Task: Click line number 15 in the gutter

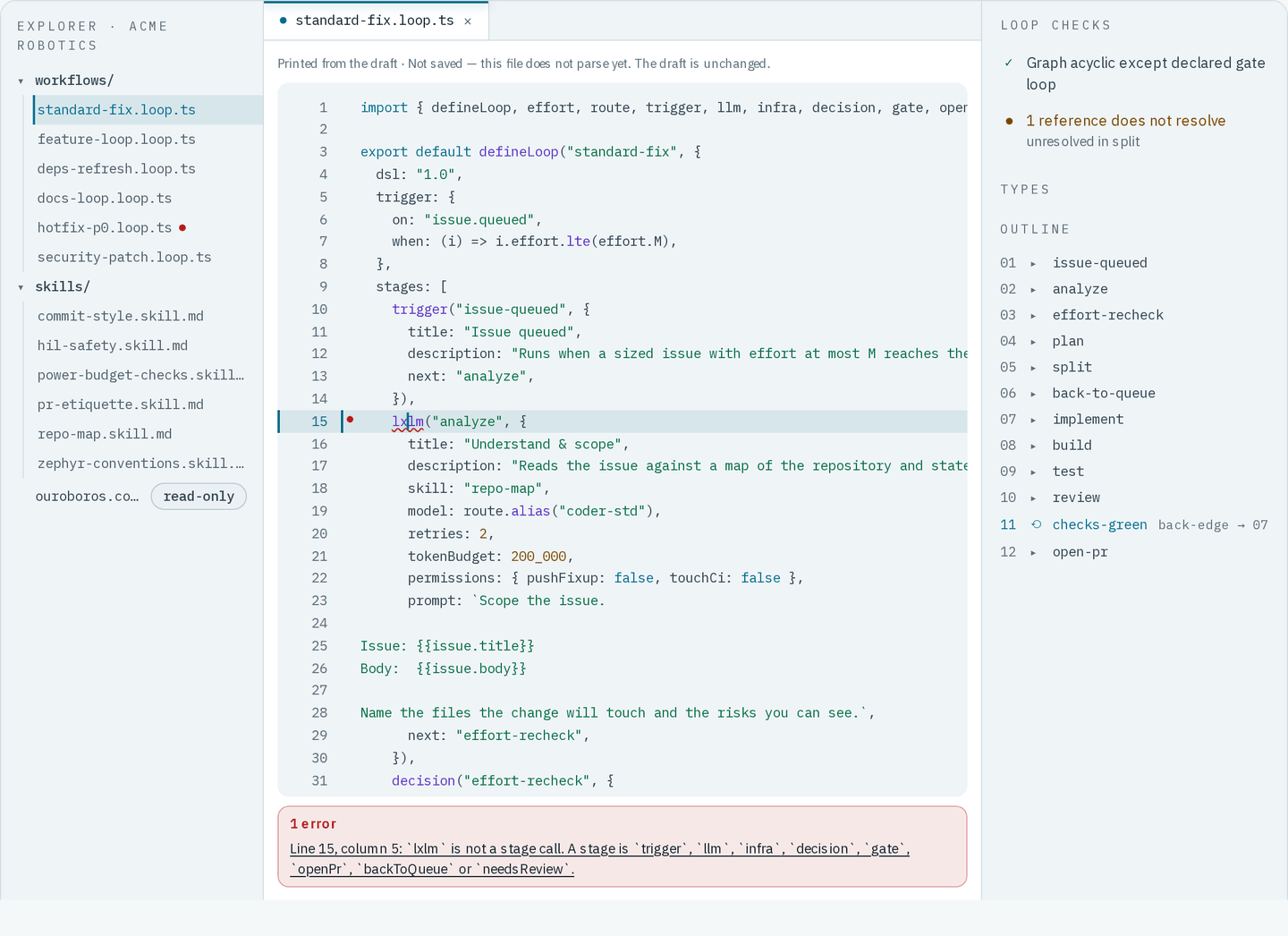Action: (x=319, y=421)
